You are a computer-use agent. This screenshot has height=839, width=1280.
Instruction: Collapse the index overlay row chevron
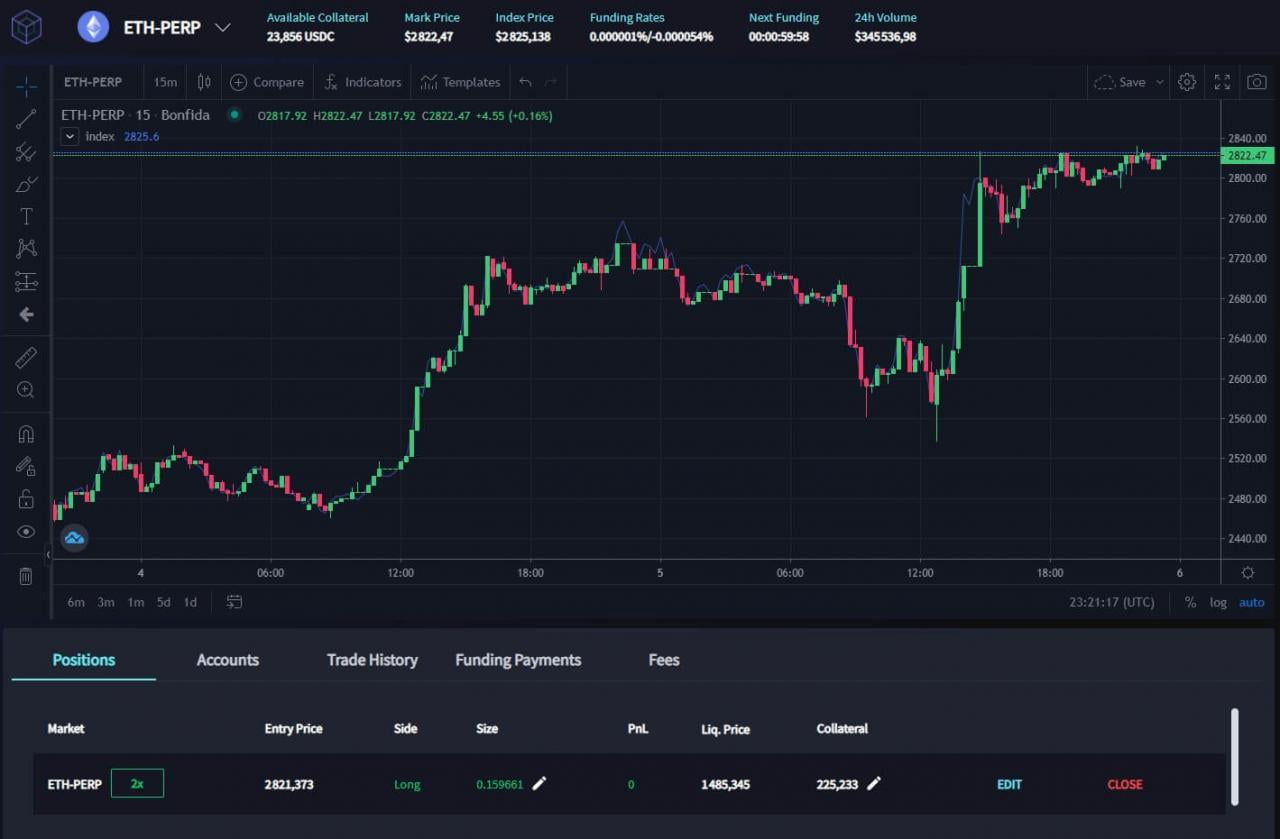(69, 136)
